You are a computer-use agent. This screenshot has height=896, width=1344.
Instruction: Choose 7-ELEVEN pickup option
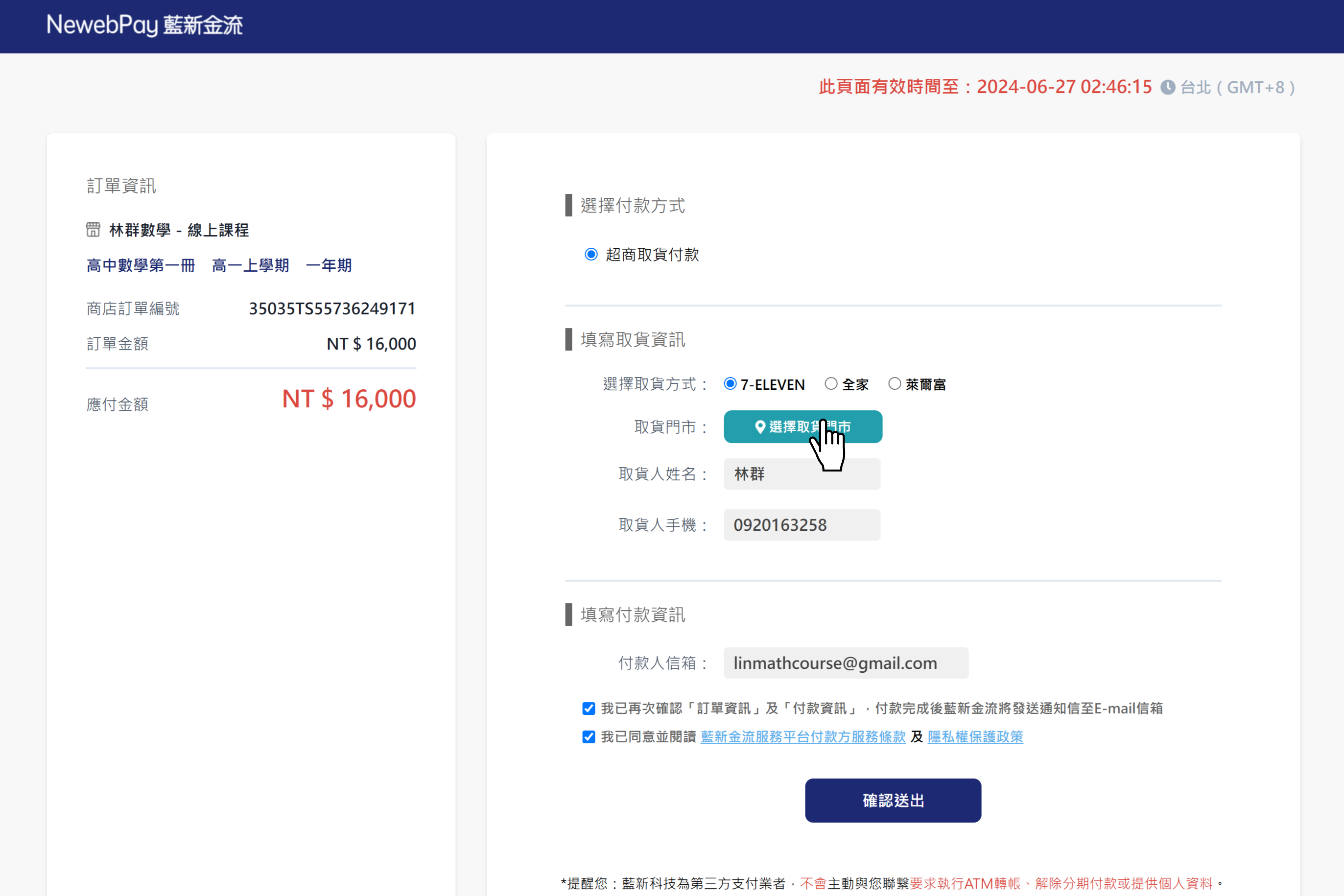[x=730, y=384]
